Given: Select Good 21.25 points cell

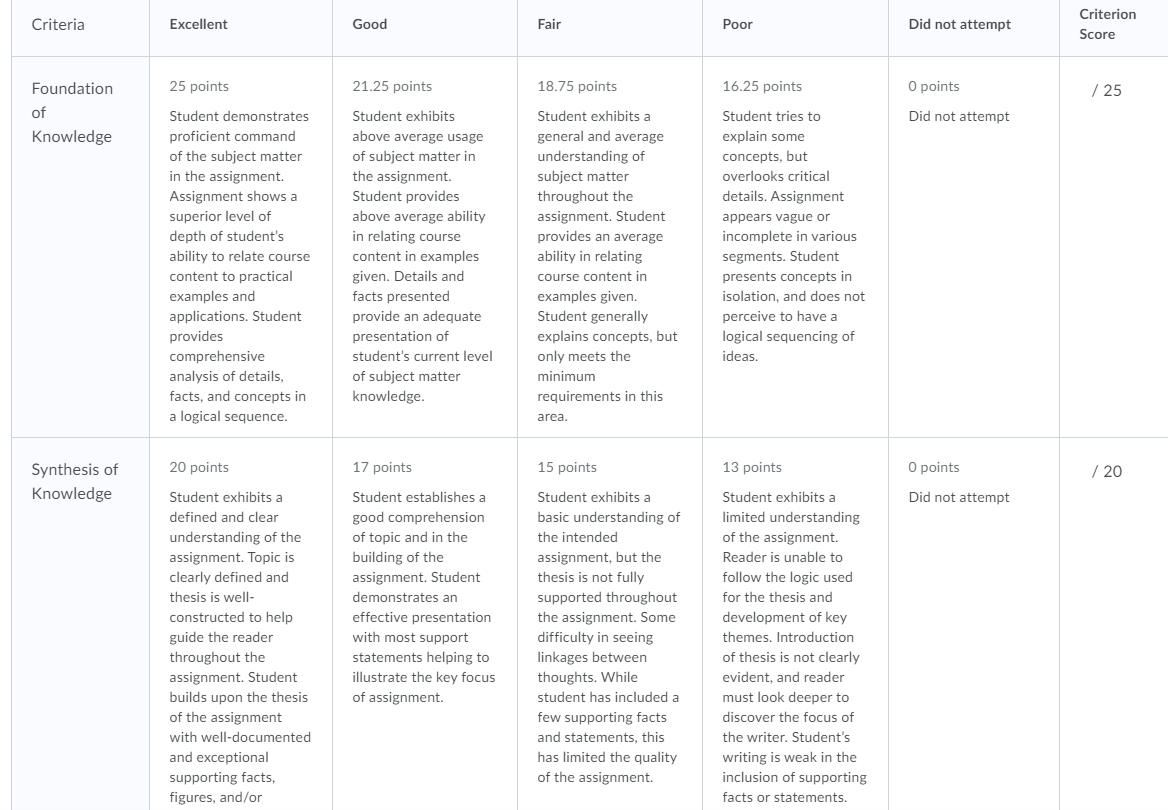Looking at the screenshot, I should pyautogui.click(x=425, y=247).
